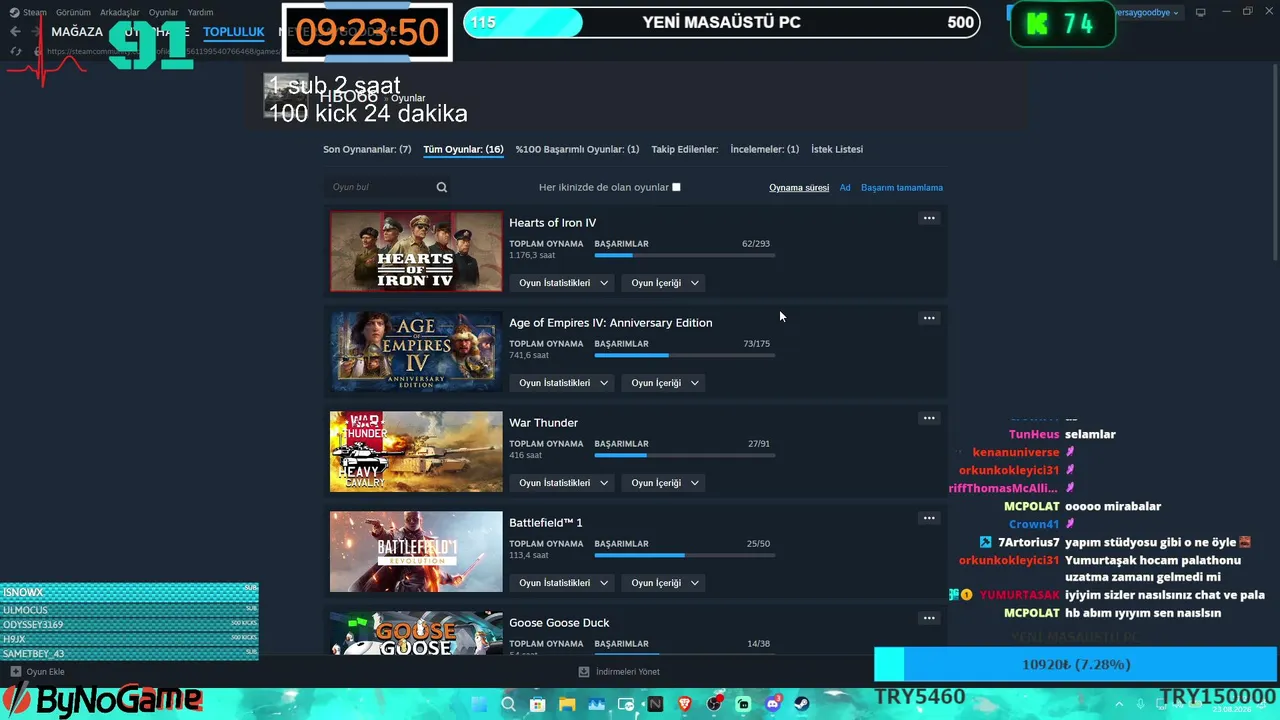Open the three-dot menu for War Thunder
The width and height of the screenshot is (1280, 720).
929,418
